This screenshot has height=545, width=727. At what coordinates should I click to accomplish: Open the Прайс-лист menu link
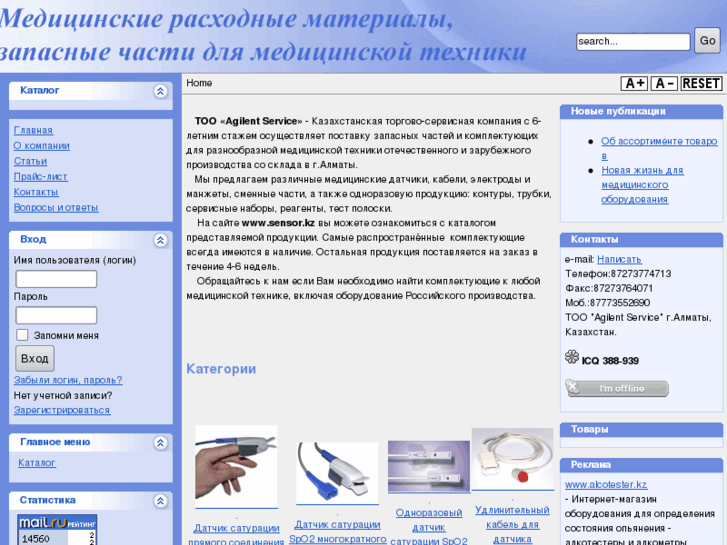pyautogui.click(x=40, y=177)
